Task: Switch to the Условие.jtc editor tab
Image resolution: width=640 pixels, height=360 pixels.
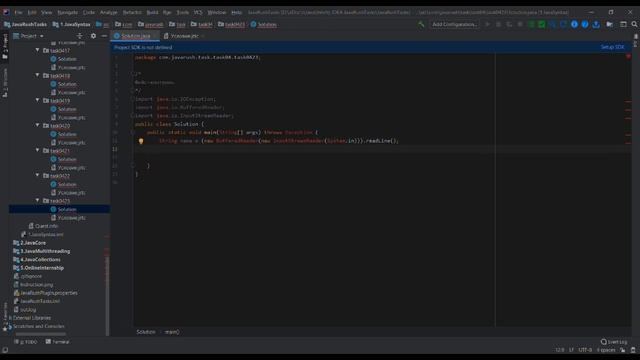Action: click(x=184, y=36)
